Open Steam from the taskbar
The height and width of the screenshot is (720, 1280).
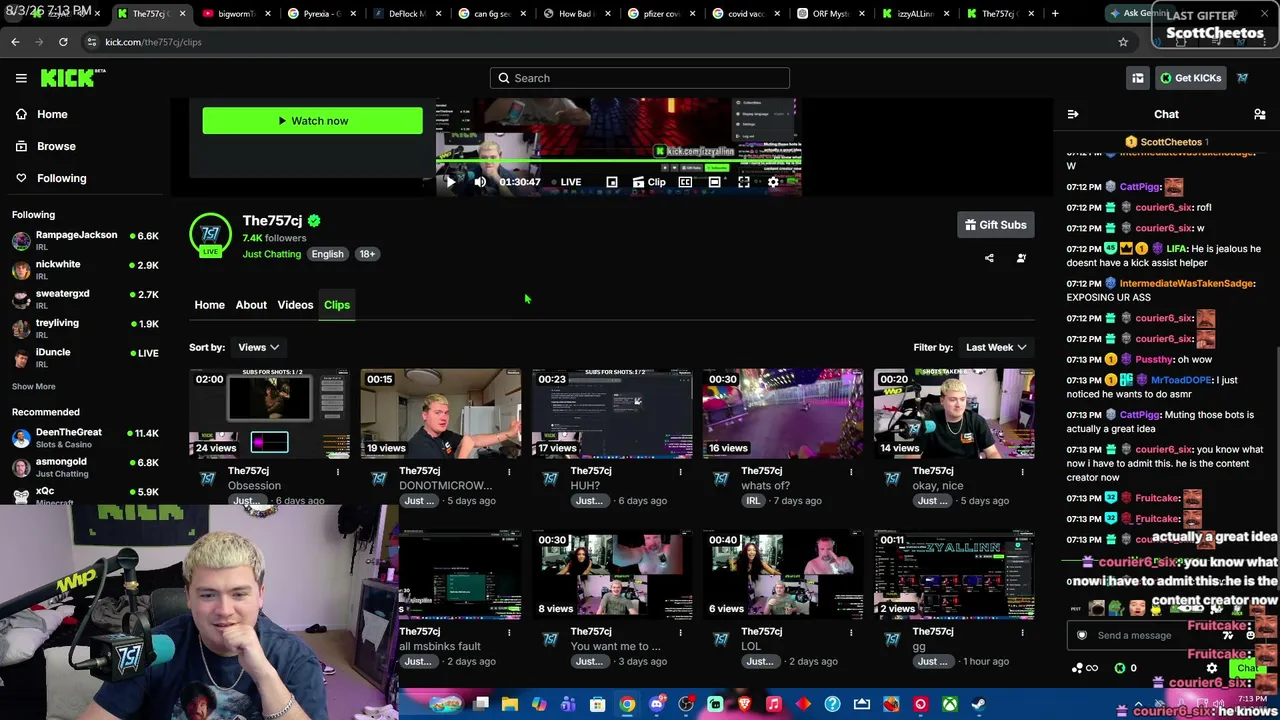coord(978,704)
